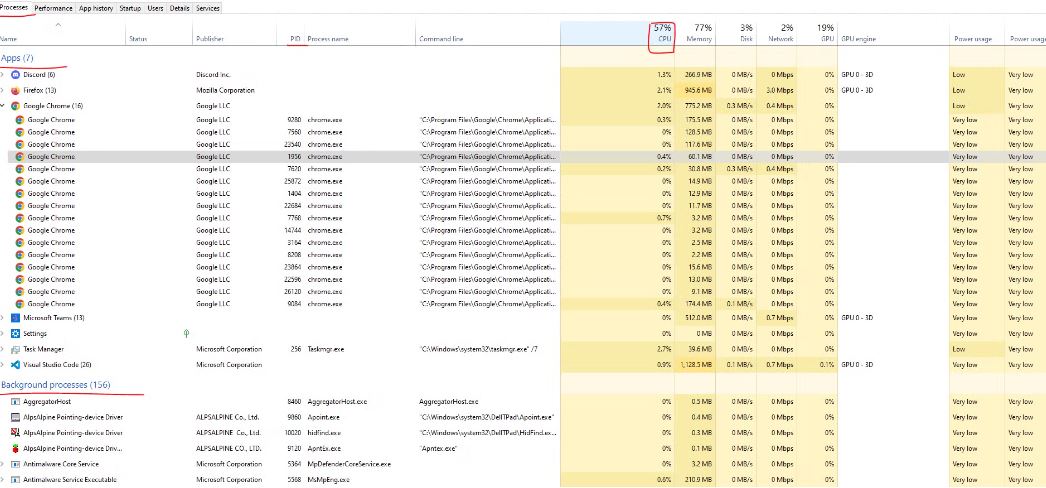Expand the Discord process group
The image size is (1046, 488).
click(x=4, y=75)
